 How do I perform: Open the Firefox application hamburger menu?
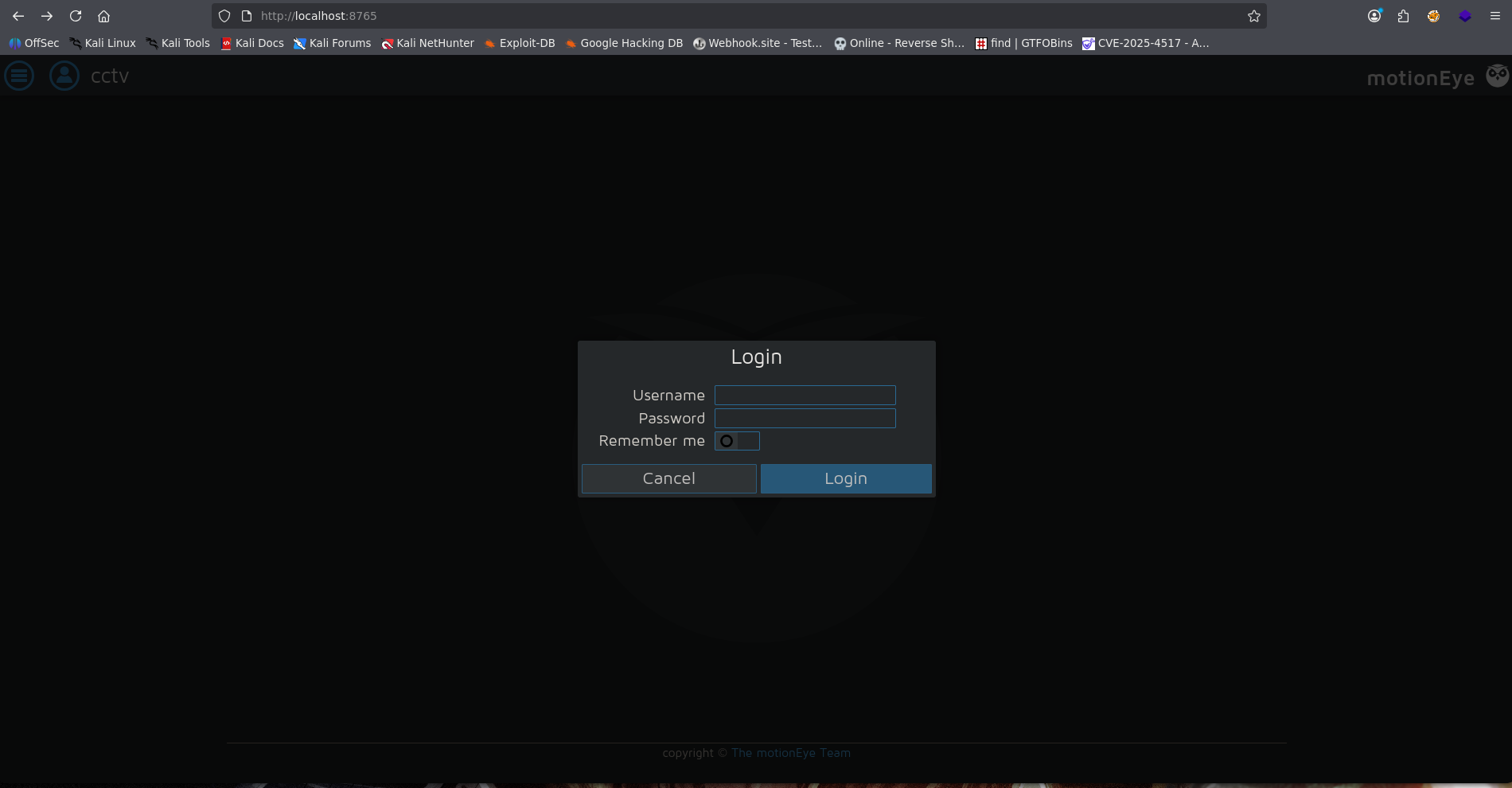point(1495,16)
